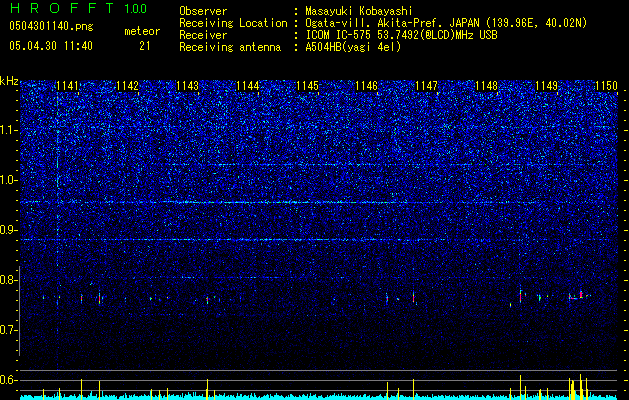Click the 1.0 kHz frequency label
Screen dimensions: 629x400
point(9,180)
